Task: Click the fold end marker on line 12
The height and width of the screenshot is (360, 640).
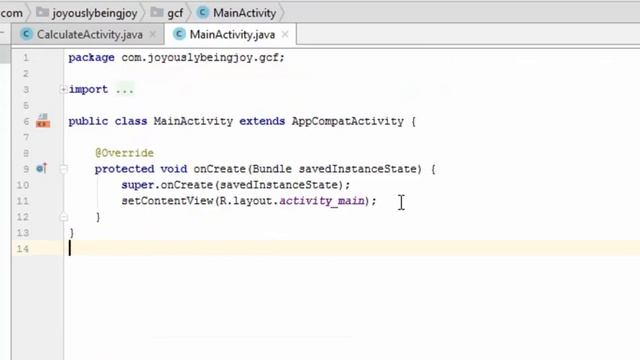Action: click(x=64, y=217)
